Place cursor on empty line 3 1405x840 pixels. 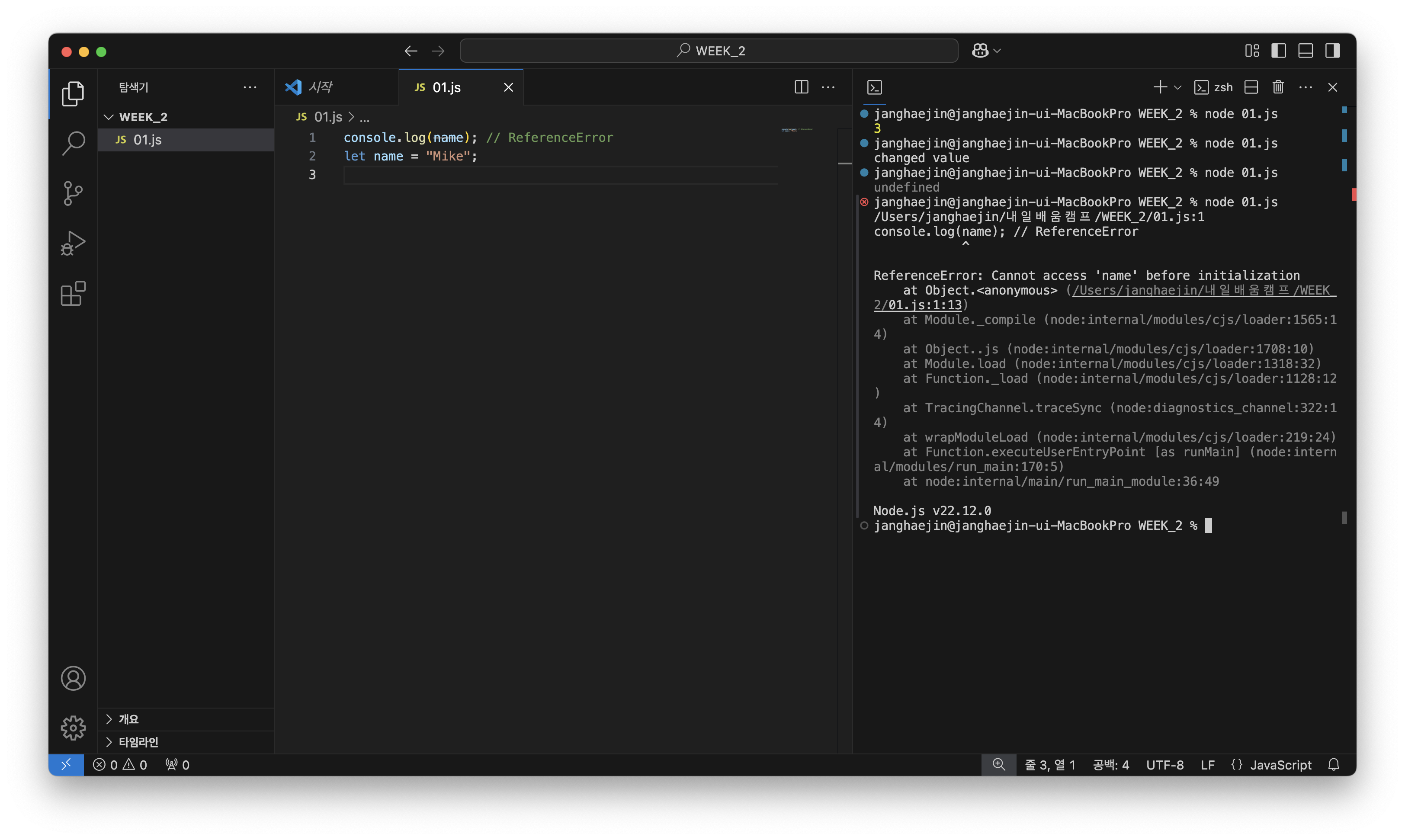(561, 175)
